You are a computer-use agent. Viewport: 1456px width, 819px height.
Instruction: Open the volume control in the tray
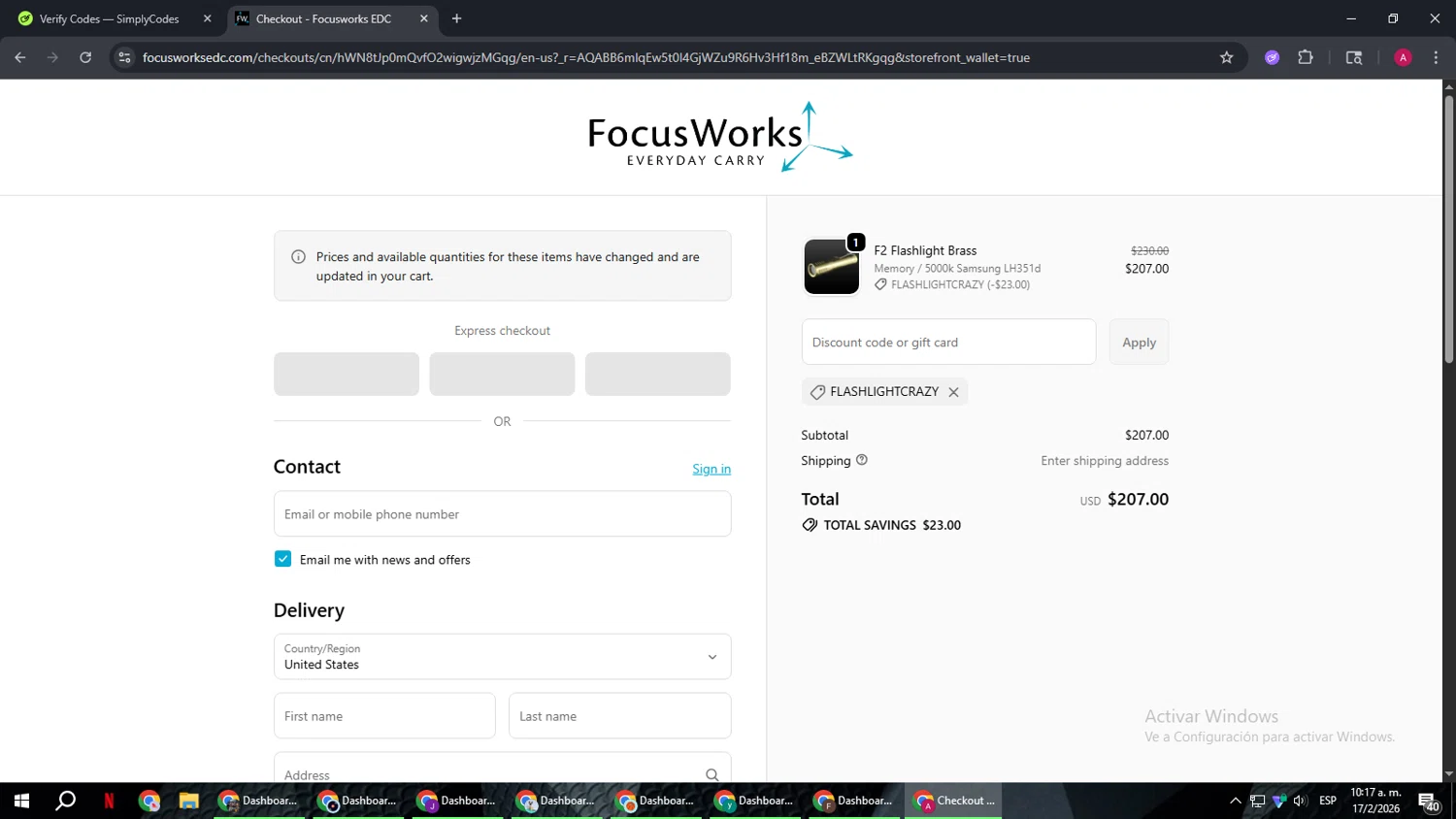point(1300,801)
